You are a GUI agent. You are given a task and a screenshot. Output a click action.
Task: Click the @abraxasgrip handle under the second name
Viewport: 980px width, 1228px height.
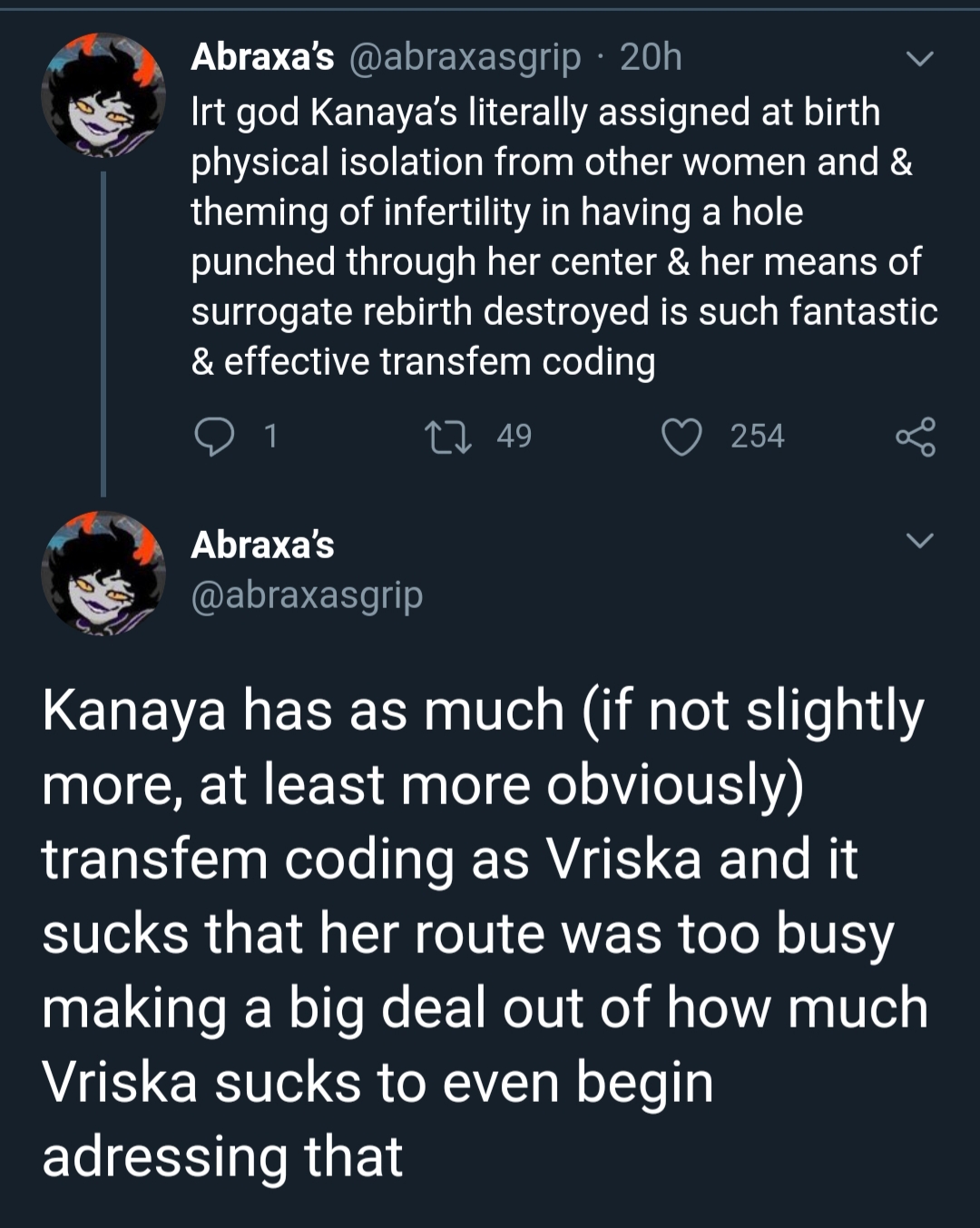point(307,594)
